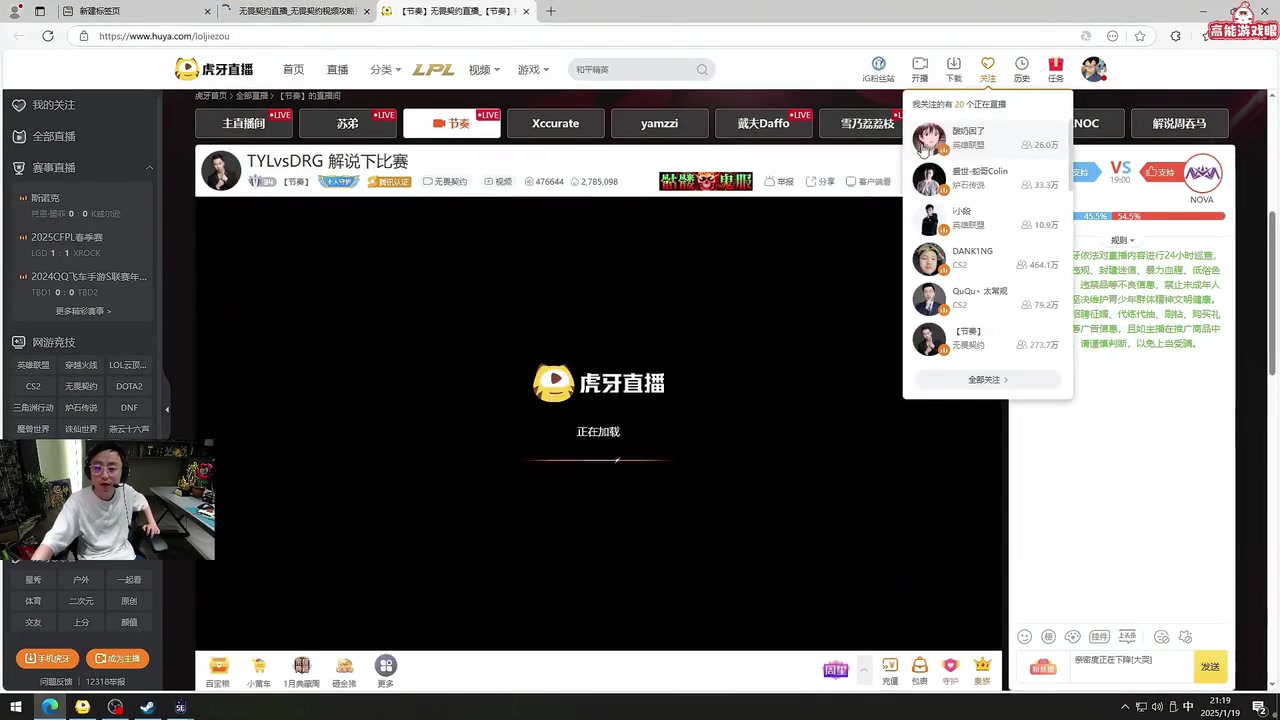This screenshot has height=720, width=1280.
Task: Click the blue 45.5% support bar
Action: [x=1095, y=216]
